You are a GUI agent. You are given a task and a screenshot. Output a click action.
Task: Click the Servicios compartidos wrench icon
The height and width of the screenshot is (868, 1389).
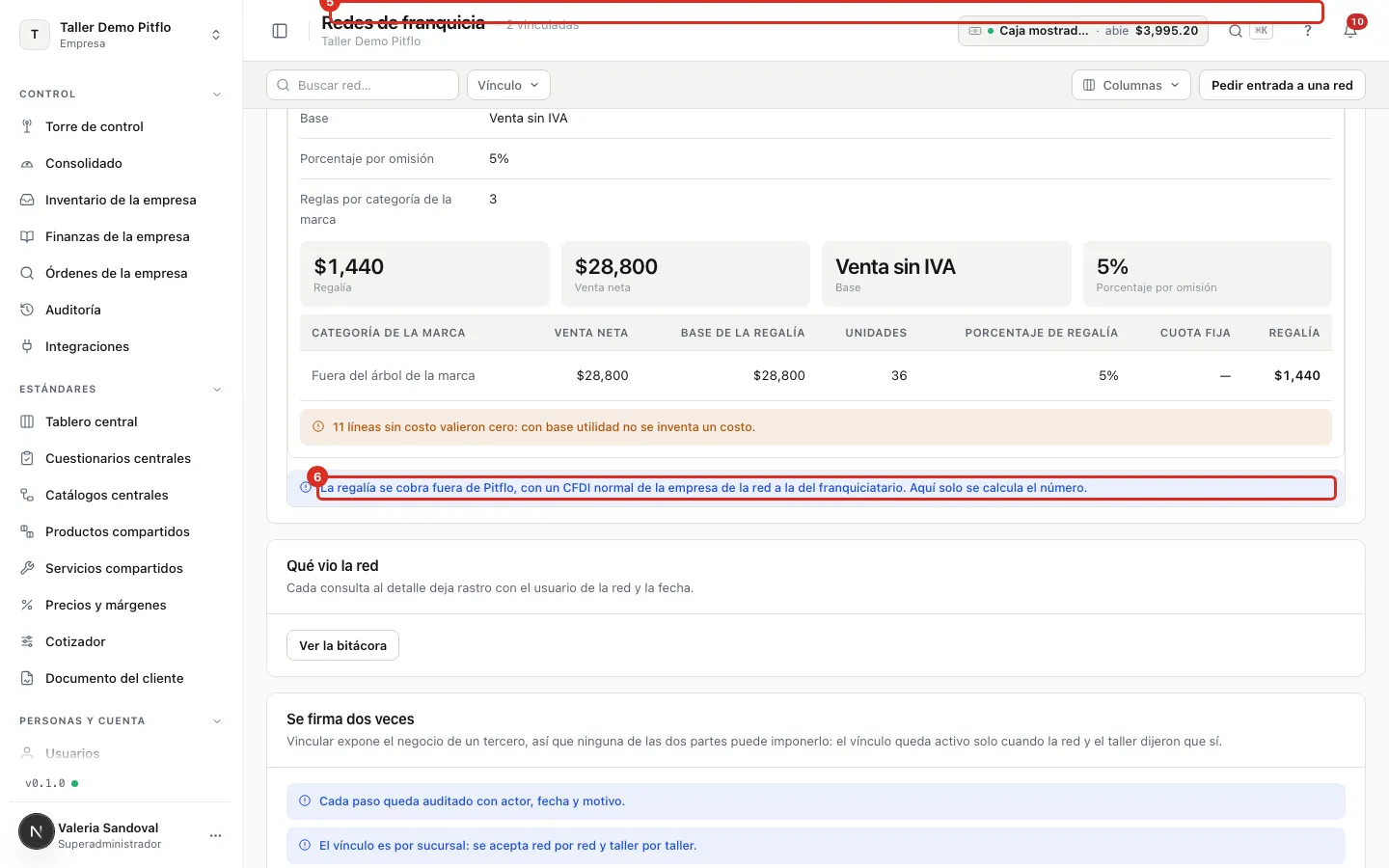tap(27, 568)
